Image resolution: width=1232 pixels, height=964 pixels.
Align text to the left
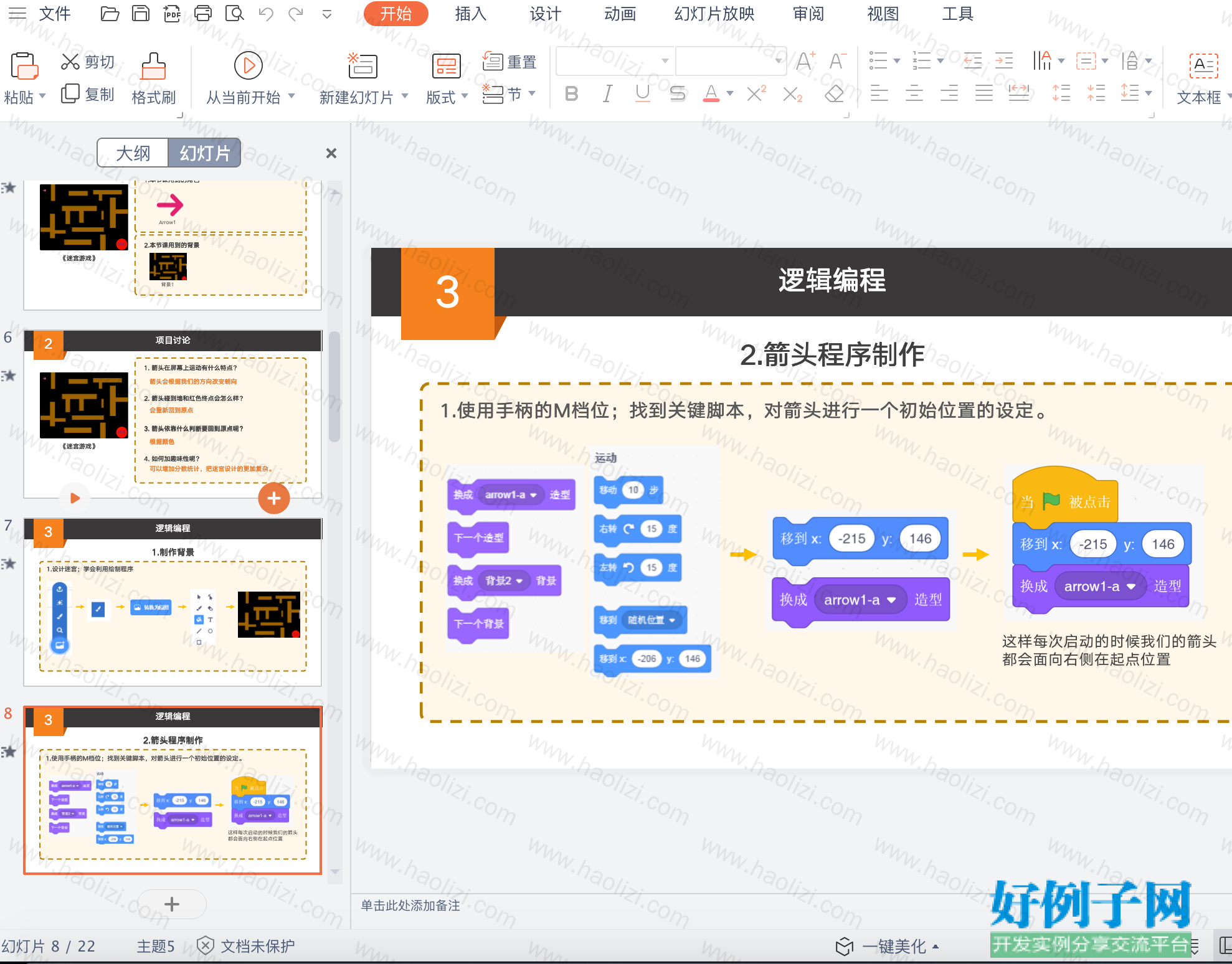[x=879, y=94]
